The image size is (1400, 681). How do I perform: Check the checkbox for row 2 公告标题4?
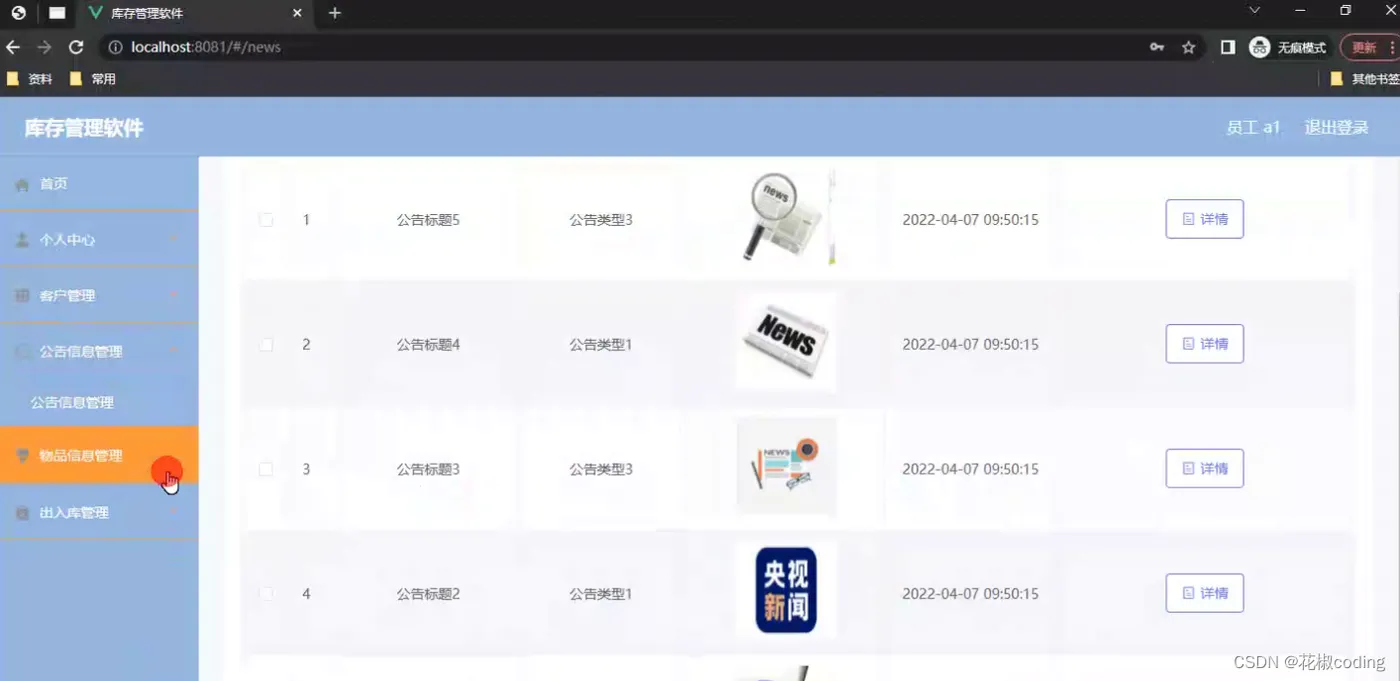(266, 344)
